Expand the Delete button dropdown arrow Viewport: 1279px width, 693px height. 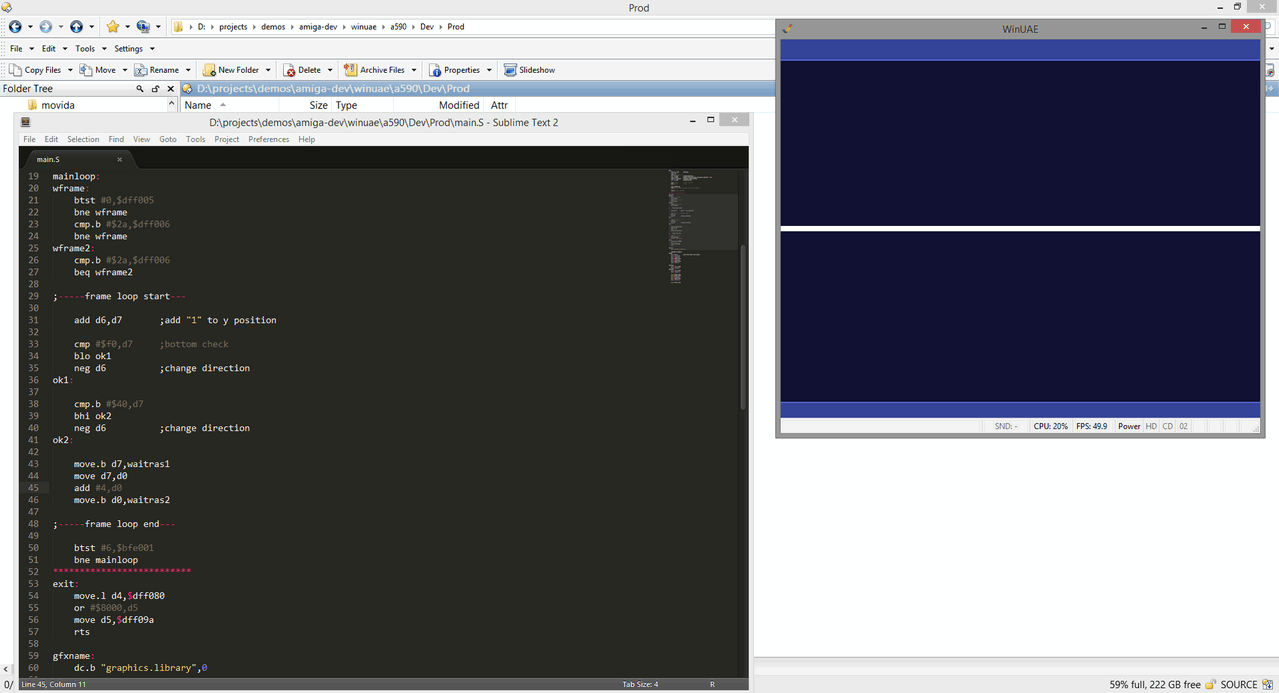click(x=330, y=70)
